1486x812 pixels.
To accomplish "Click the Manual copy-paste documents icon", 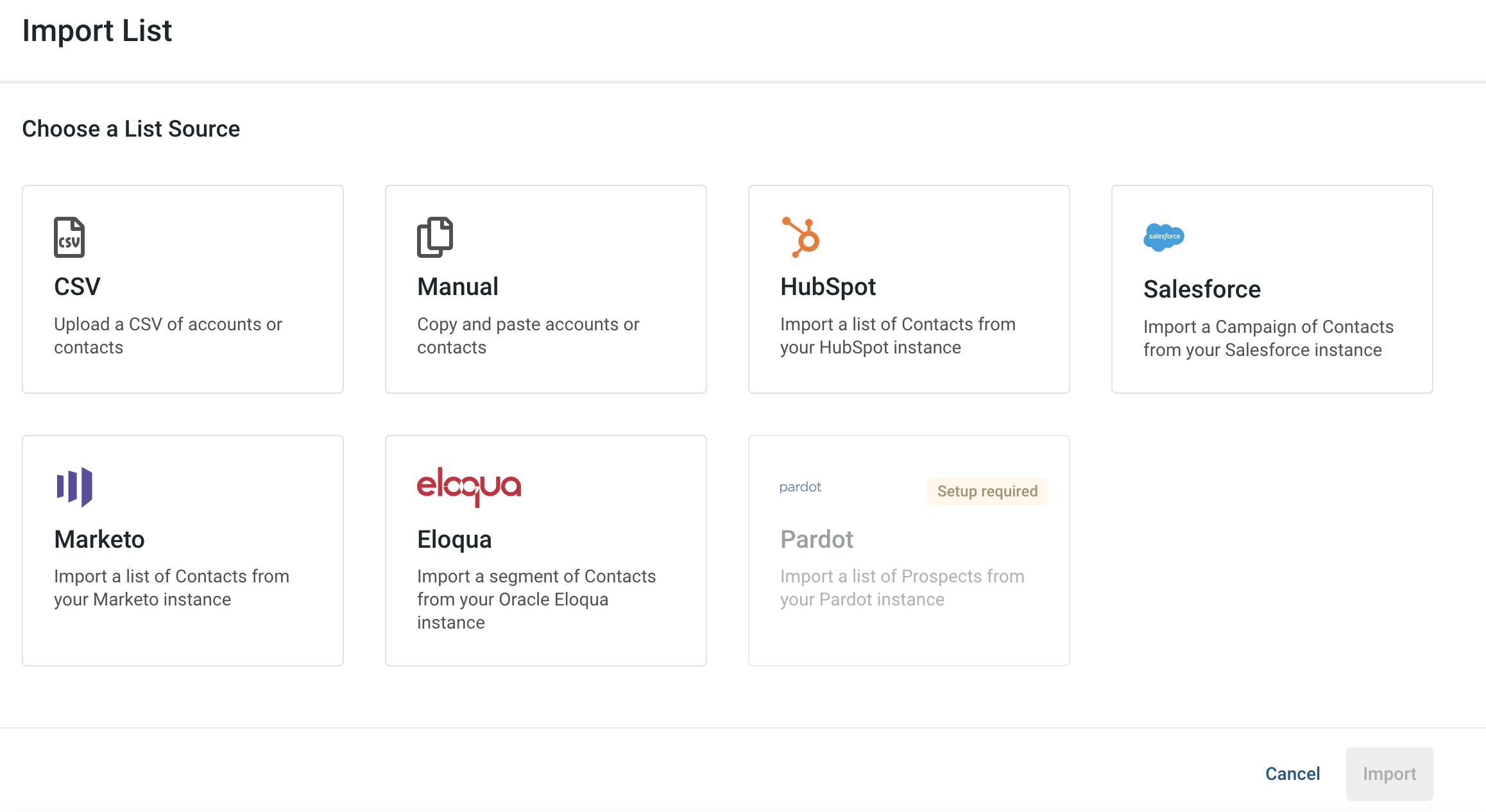I will pos(435,237).
